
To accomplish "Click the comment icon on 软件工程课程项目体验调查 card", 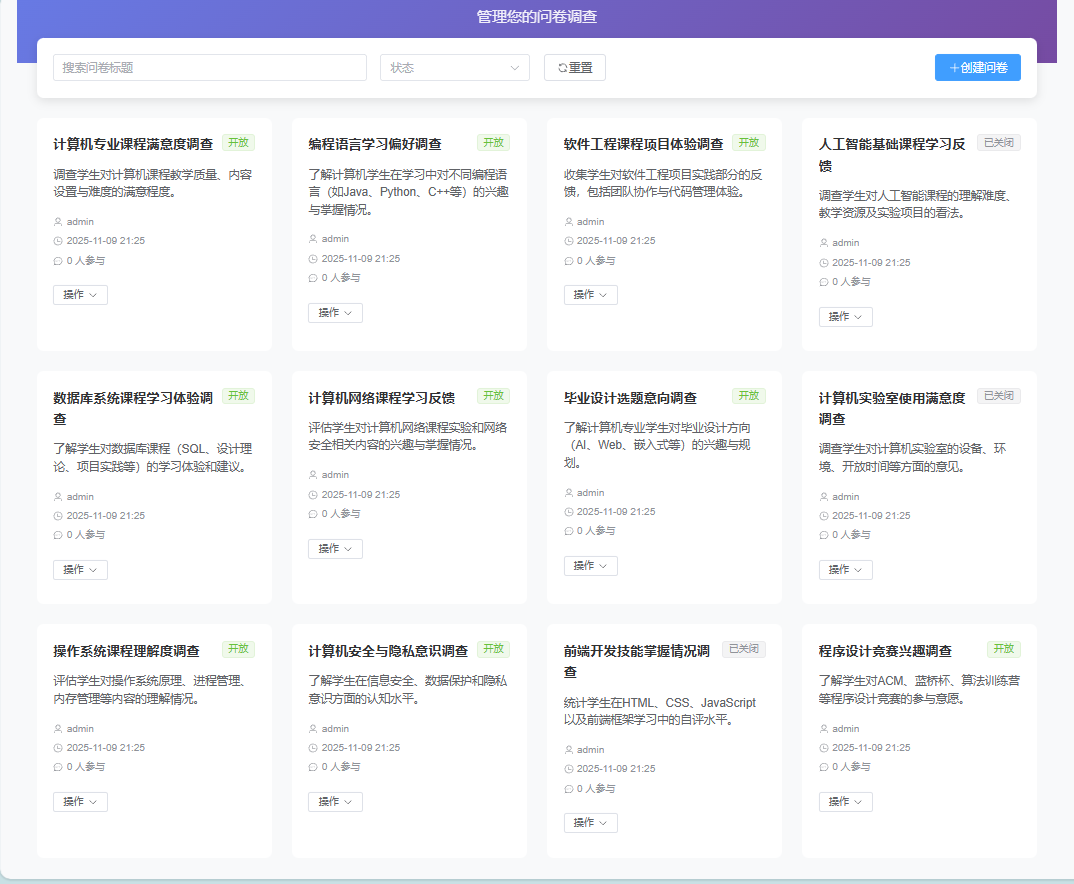I will [569, 261].
